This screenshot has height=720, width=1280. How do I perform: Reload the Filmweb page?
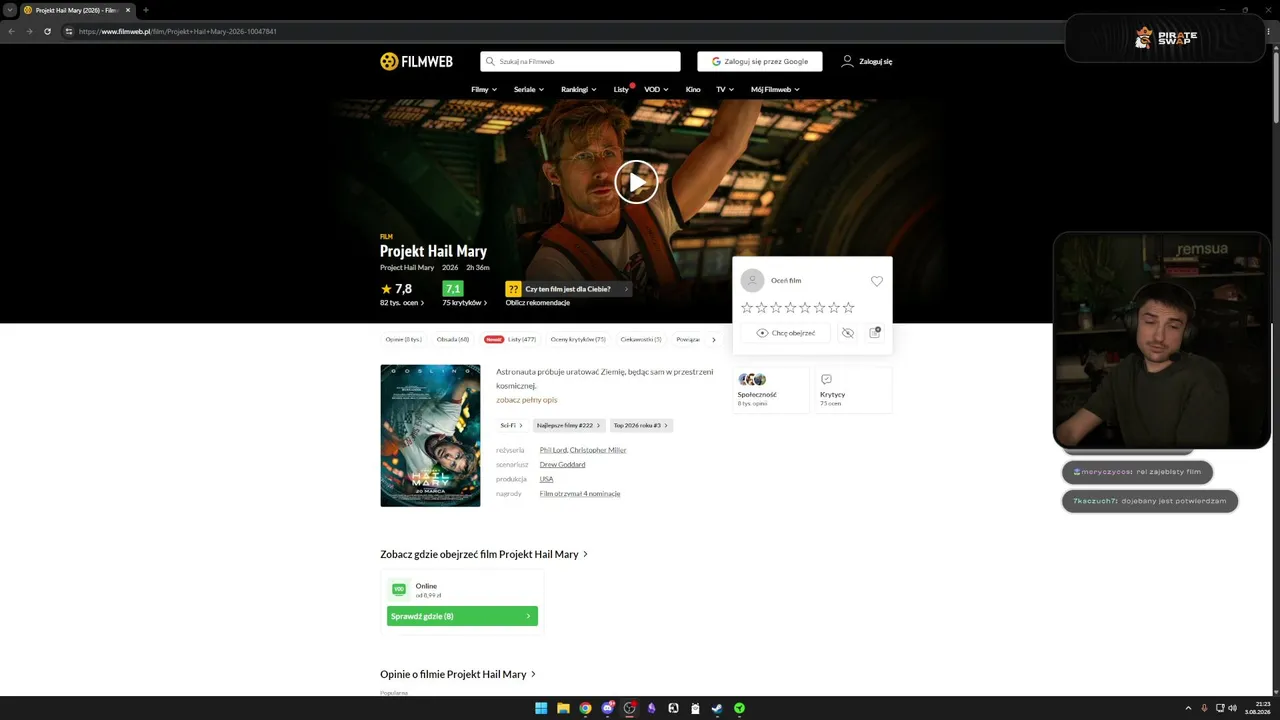point(47,32)
